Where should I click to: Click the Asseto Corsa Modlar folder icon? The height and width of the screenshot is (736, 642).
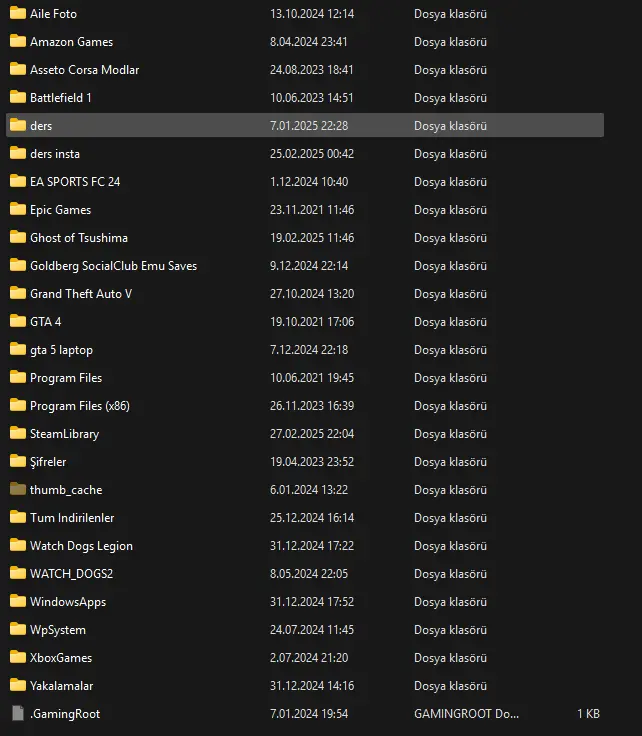(18, 69)
